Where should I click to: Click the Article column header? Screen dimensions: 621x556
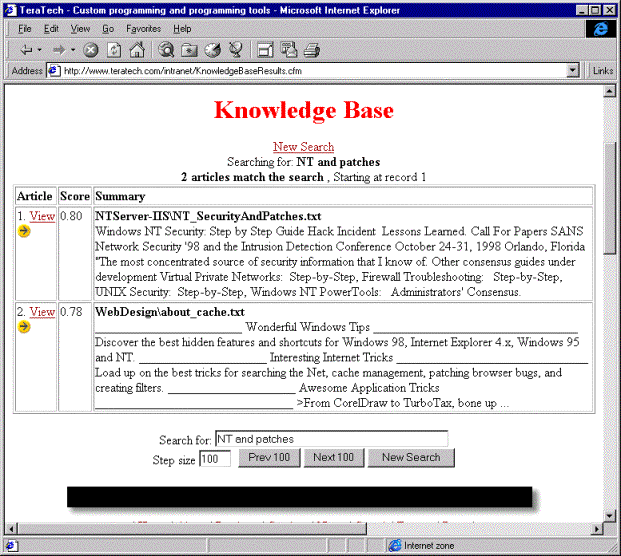(x=34, y=196)
